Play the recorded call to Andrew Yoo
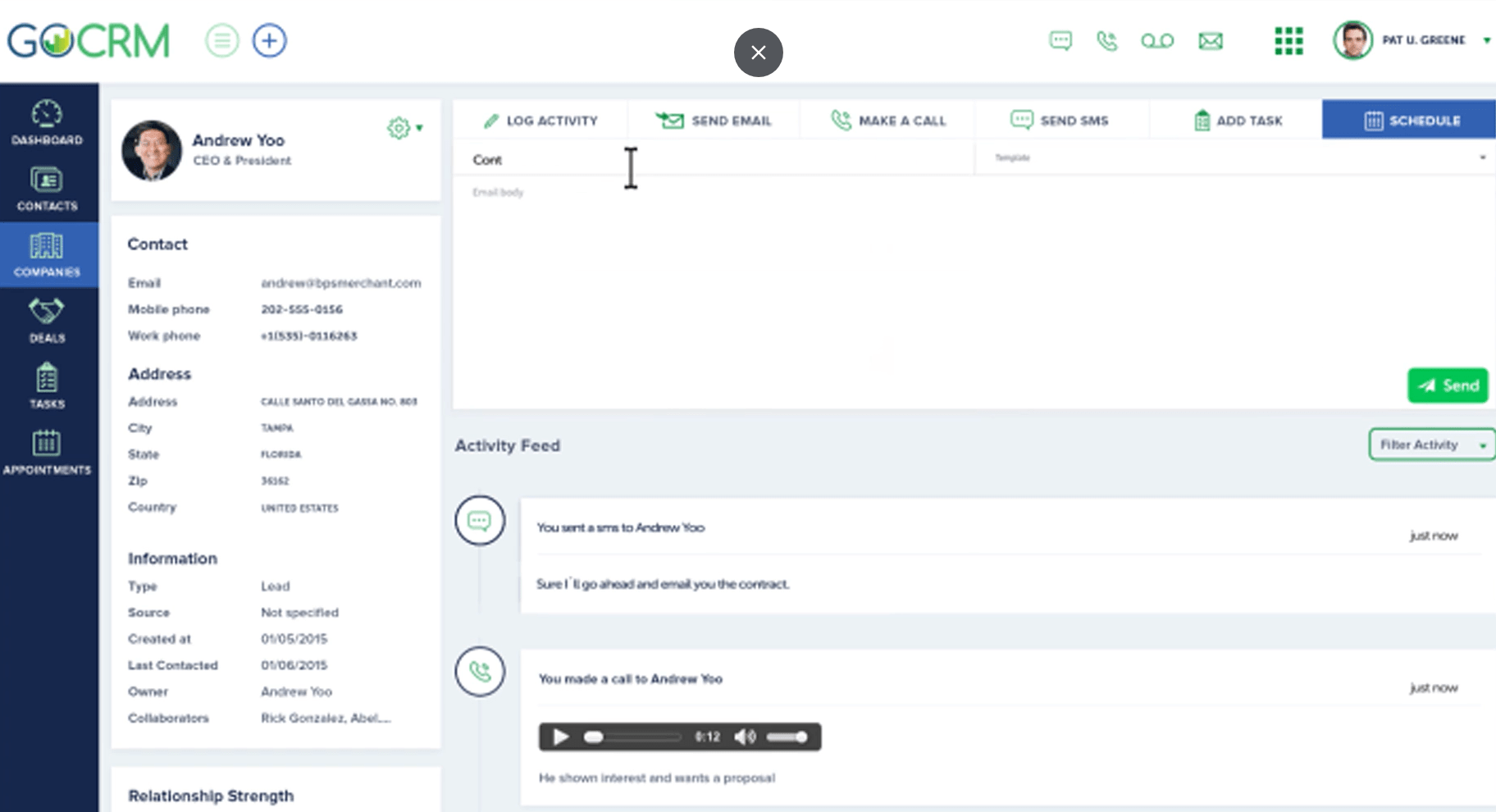The width and height of the screenshot is (1496, 812). point(561,737)
